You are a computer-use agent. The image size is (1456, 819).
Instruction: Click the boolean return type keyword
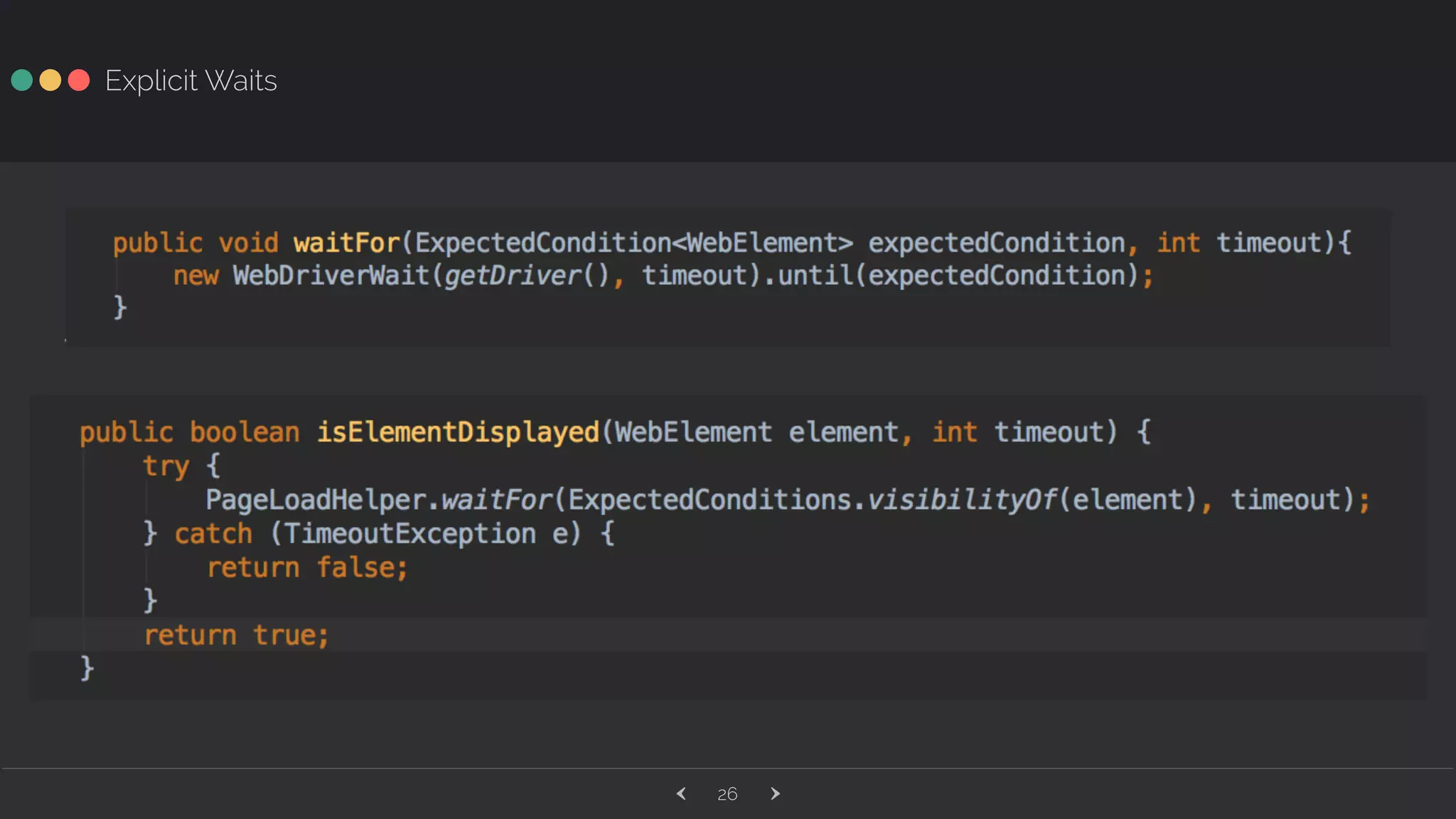(x=245, y=432)
